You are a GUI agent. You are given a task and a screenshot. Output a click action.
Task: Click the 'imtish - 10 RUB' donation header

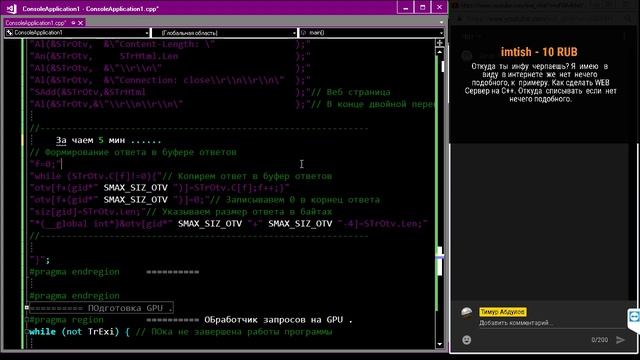pyautogui.click(x=539, y=52)
